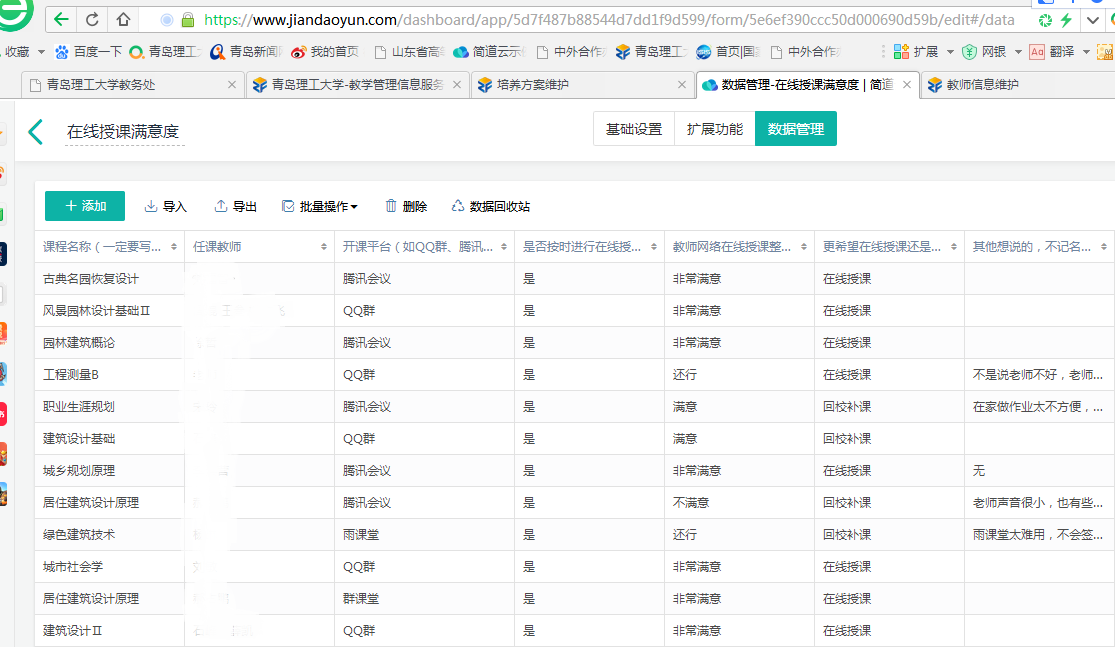
Task: Click 导出 (Export) in the toolbar
Action: click(236, 207)
